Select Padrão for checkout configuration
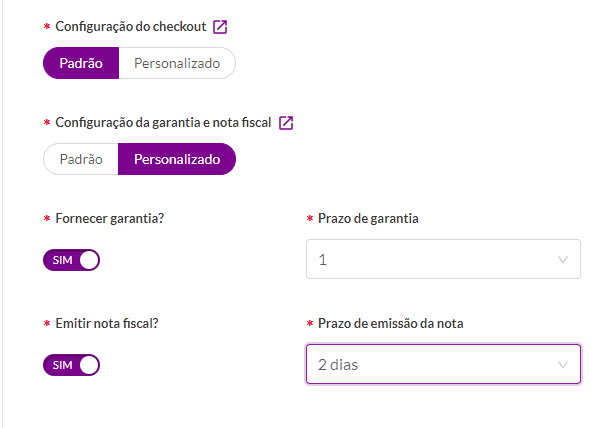The image size is (610, 428). (81, 63)
